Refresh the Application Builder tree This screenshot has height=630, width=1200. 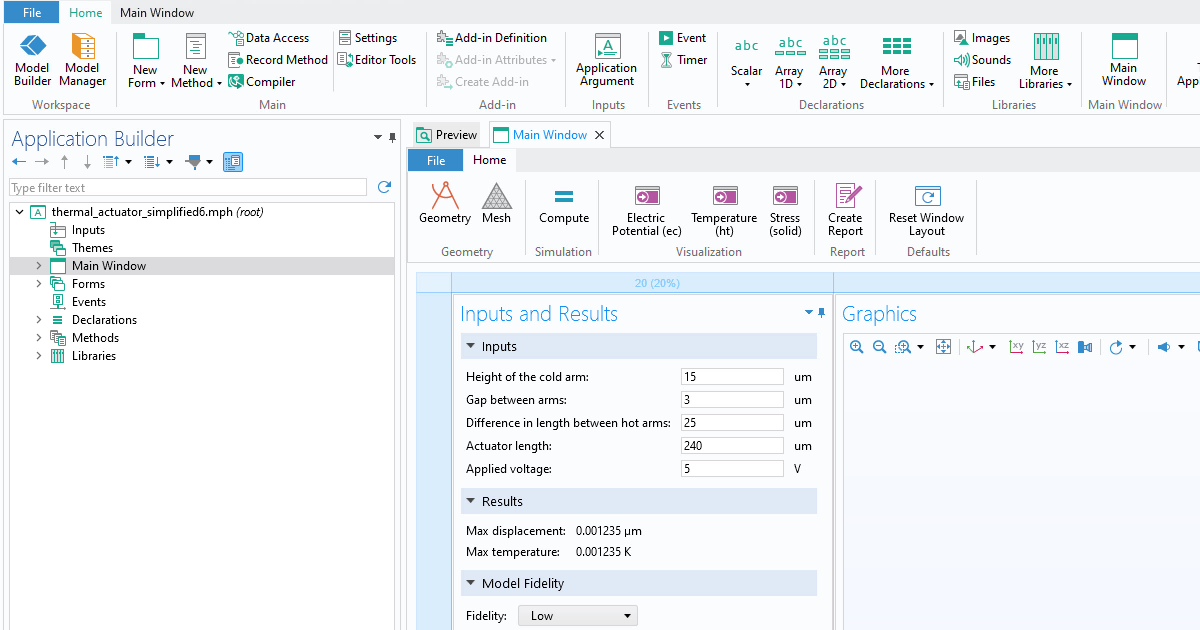tap(384, 187)
